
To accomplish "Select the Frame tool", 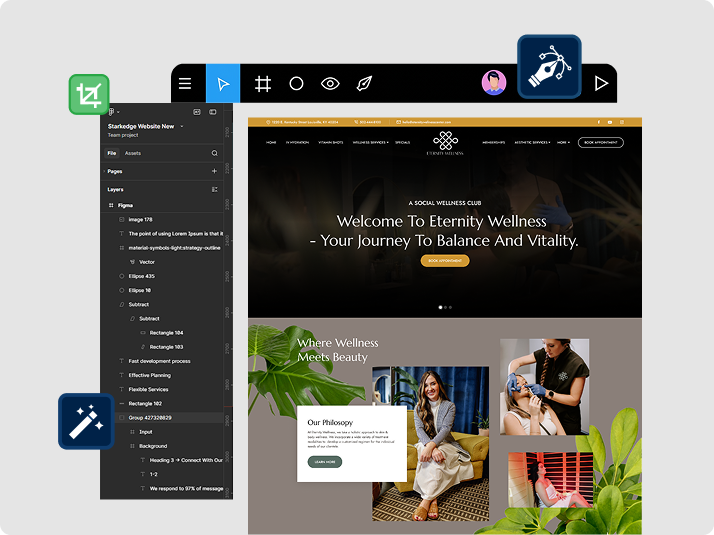I will coord(263,84).
